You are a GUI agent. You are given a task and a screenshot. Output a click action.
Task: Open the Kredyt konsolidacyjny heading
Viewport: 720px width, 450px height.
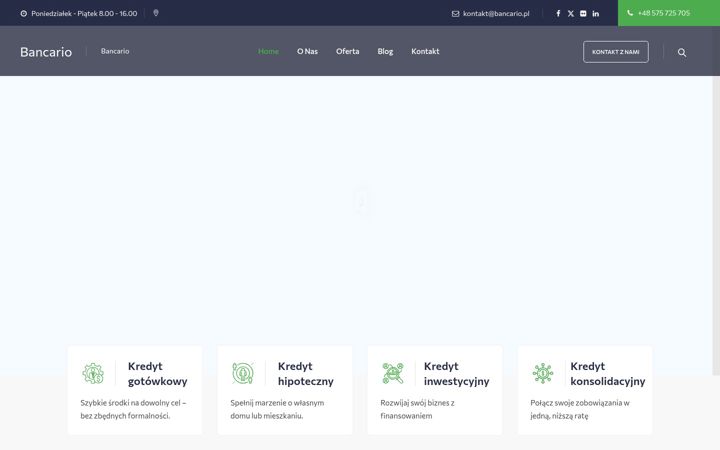pyautogui.click(x=608, y=374)
